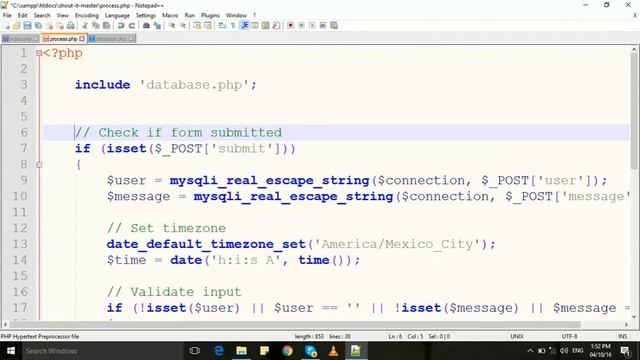Open the File menu
Screen dimensions: 640x360
(x=7, y=15)
